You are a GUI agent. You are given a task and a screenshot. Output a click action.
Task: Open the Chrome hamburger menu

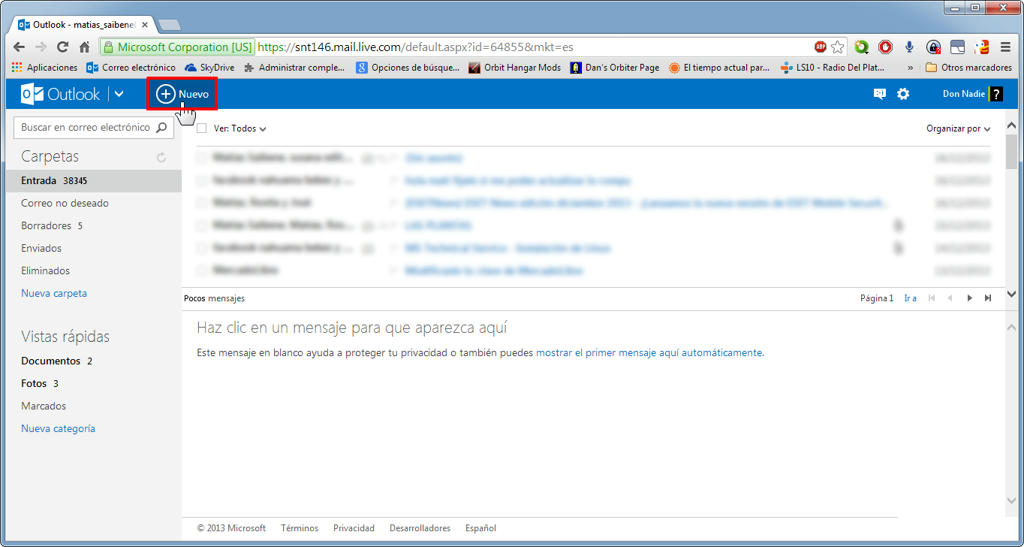1006,47
